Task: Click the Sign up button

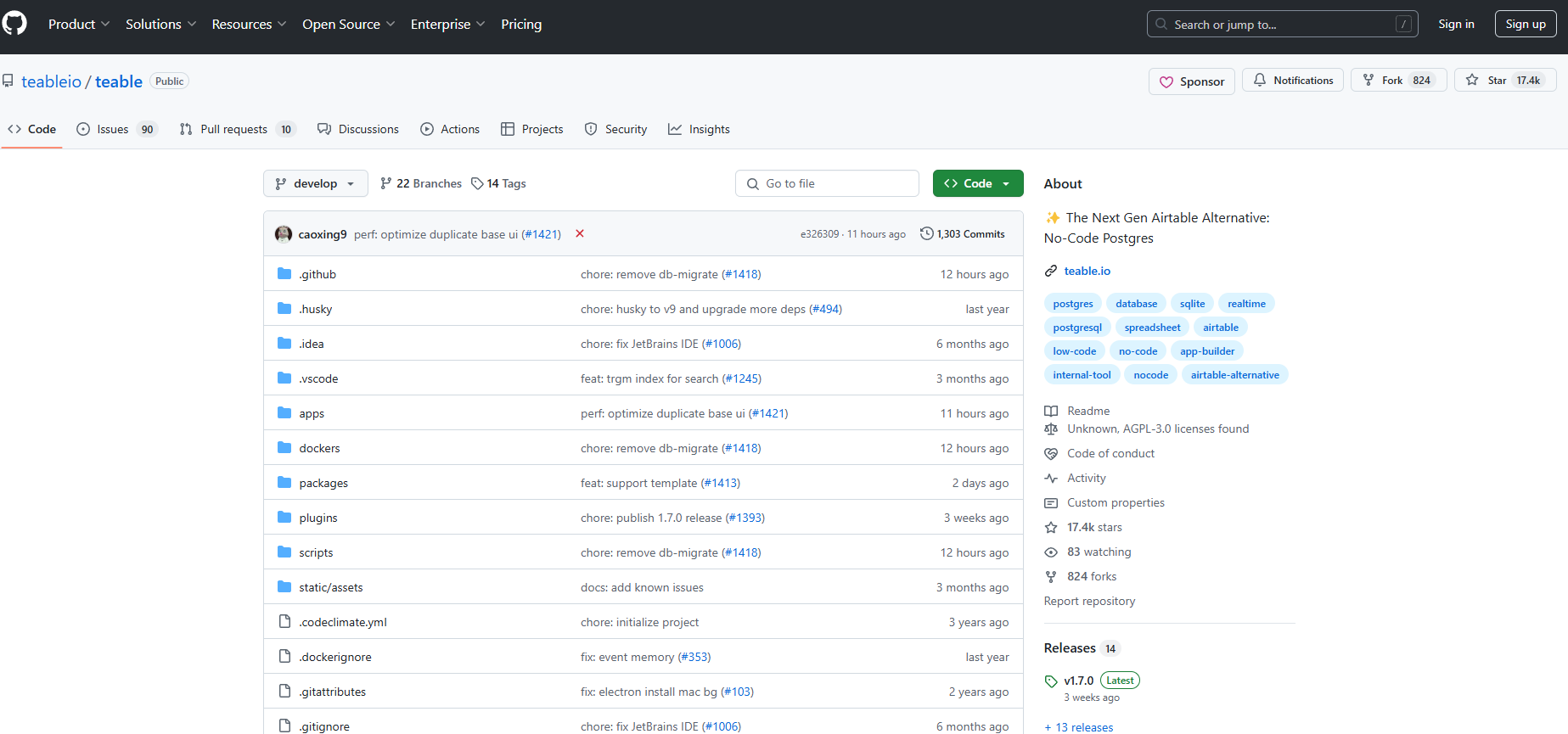Action: click(x=1526, y=24)
